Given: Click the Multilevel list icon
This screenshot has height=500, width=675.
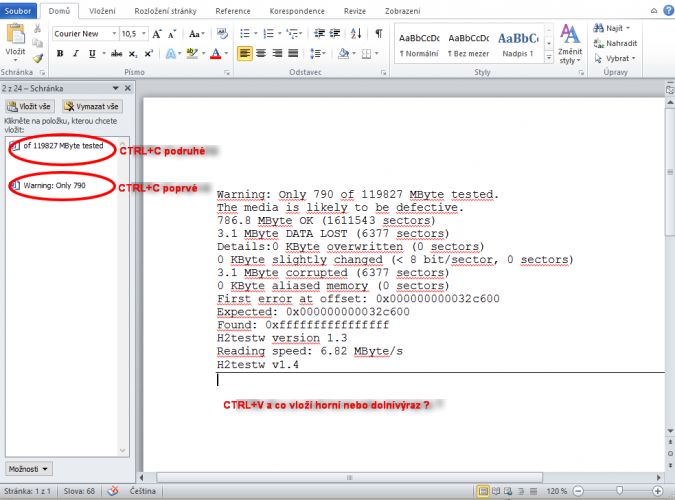Looking at the screenshot, I should 292,34.
